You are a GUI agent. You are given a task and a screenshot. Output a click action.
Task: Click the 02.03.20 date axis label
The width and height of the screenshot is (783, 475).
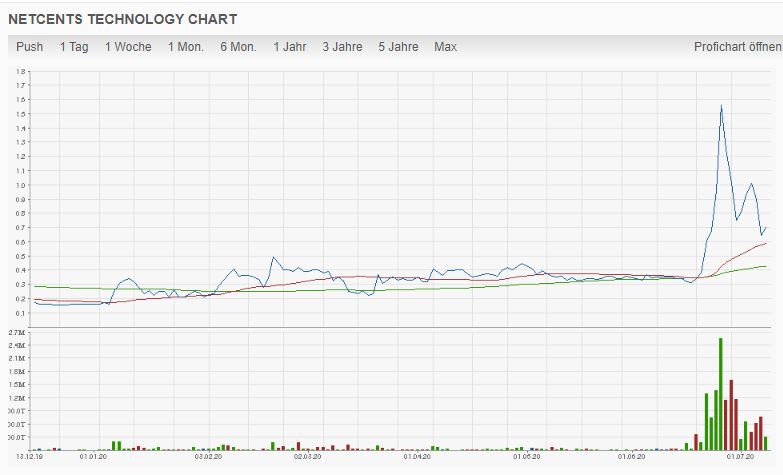pyautogui.click(x=308, y=457)
